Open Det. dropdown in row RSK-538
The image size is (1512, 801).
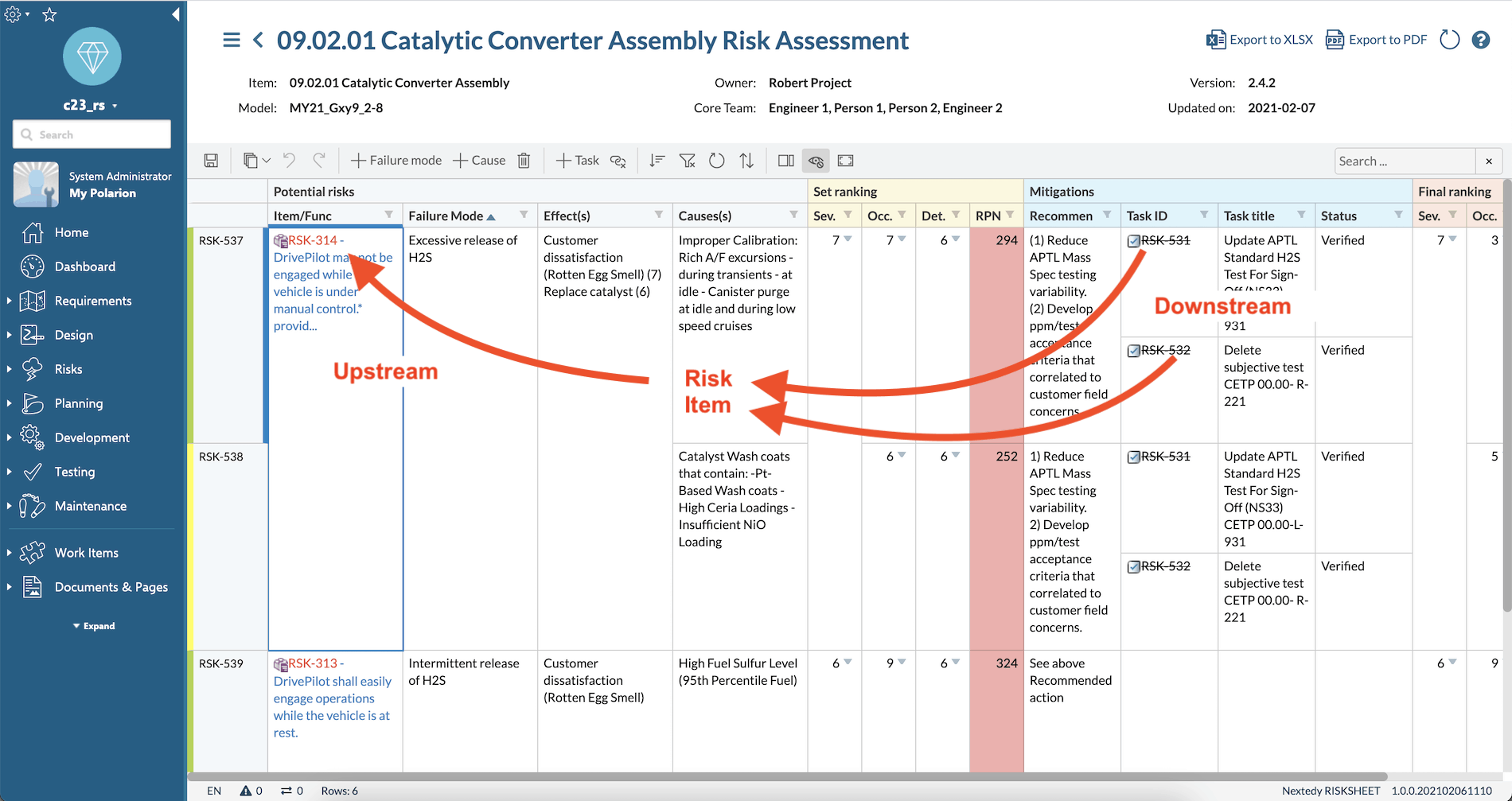956,456
